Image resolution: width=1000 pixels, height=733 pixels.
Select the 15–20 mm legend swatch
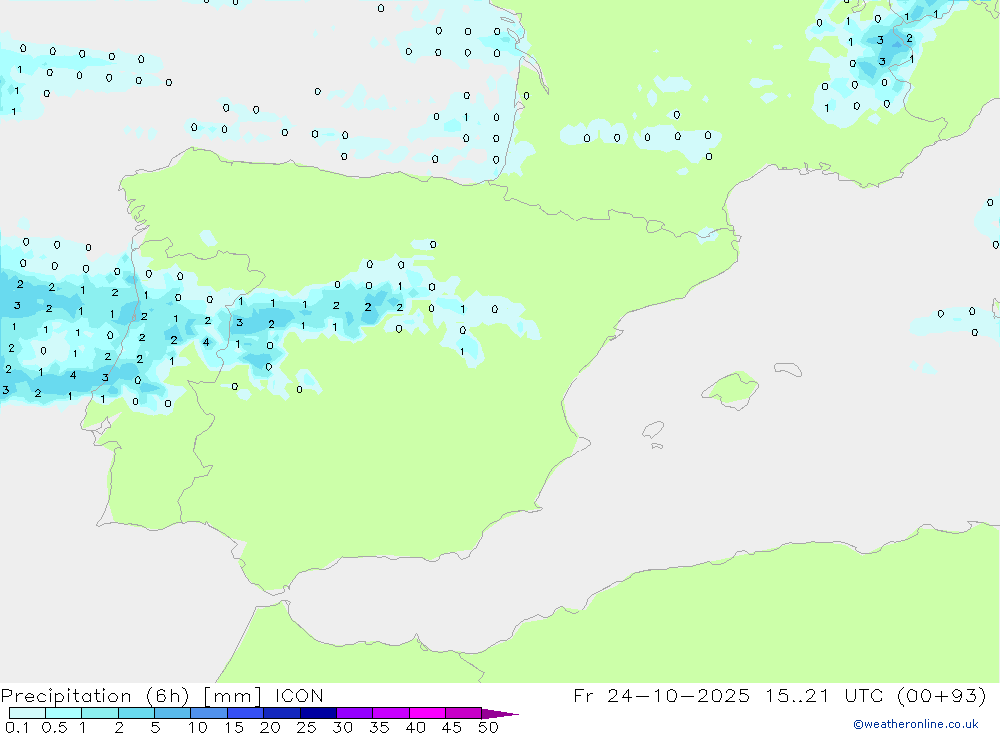point(246,713)
